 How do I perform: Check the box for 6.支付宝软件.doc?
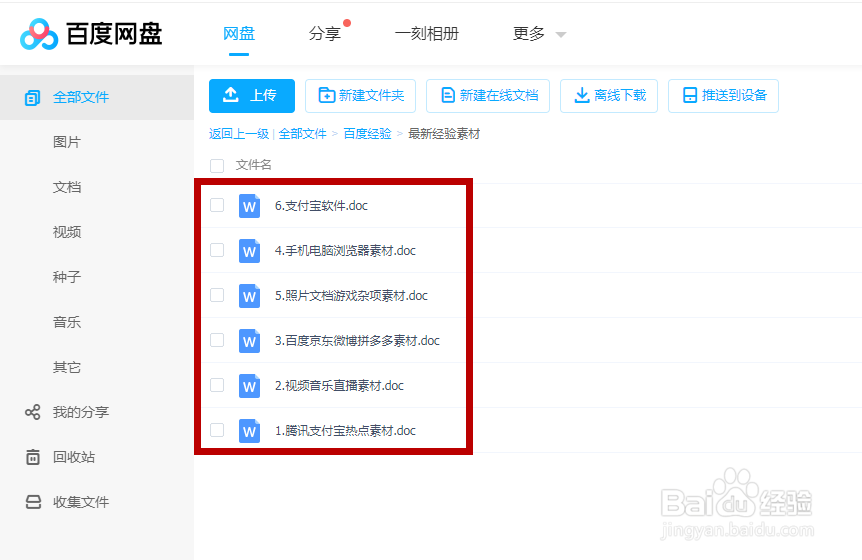click(x=217, y=205)
